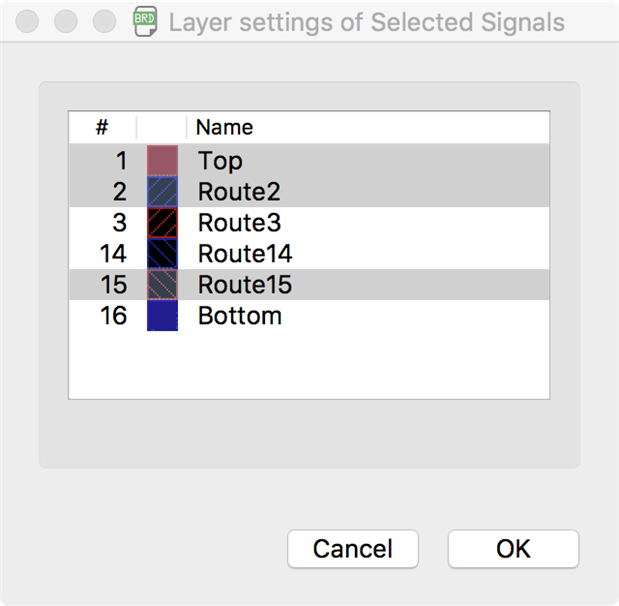The image size is (619, 606).
Task: Click layer number 3
Action: pos(120,222)
